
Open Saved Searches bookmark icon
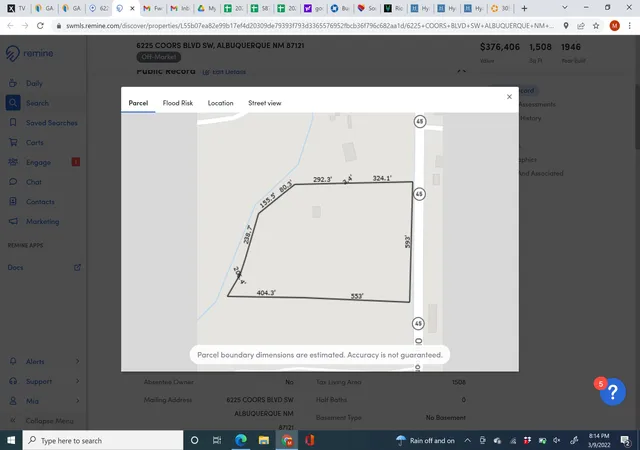(x=13, y=123)
